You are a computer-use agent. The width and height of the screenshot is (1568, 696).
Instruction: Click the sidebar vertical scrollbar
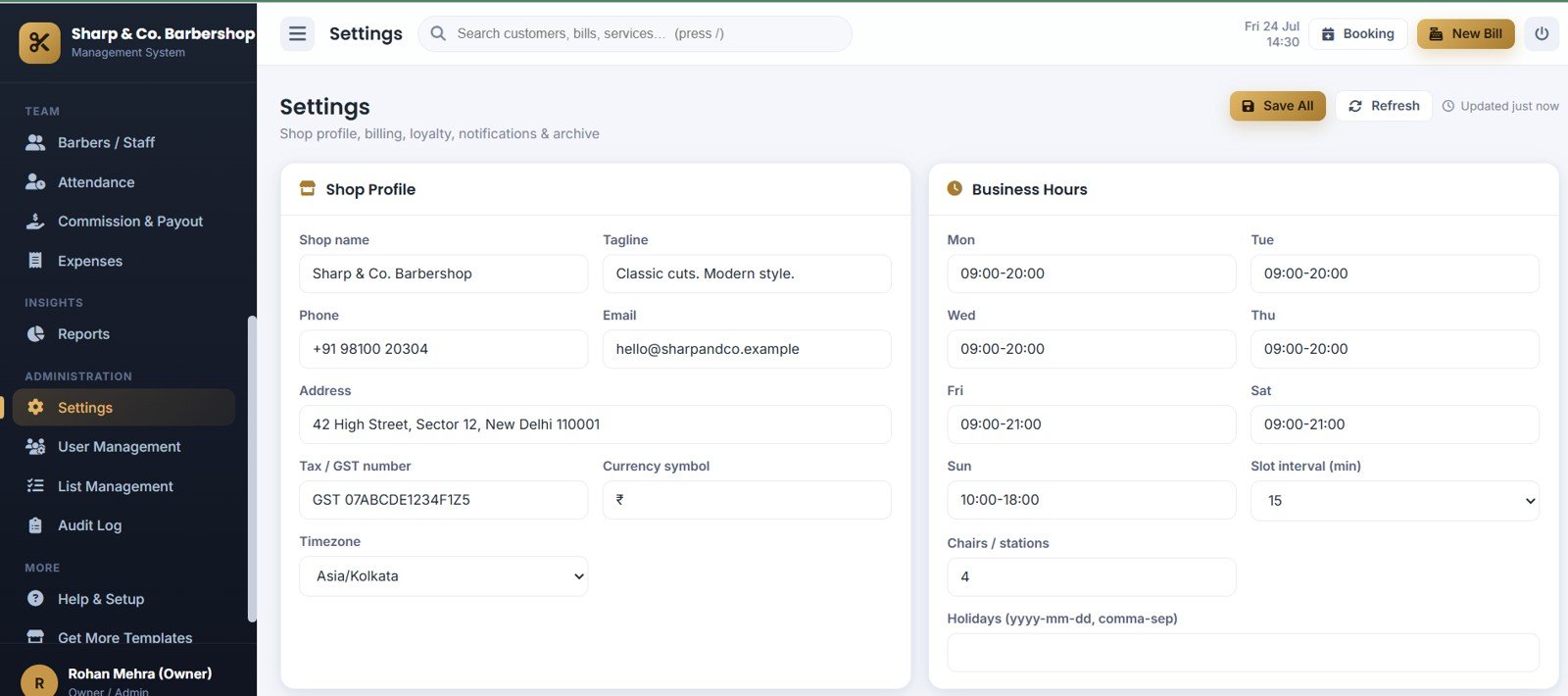tap(252, 469)
